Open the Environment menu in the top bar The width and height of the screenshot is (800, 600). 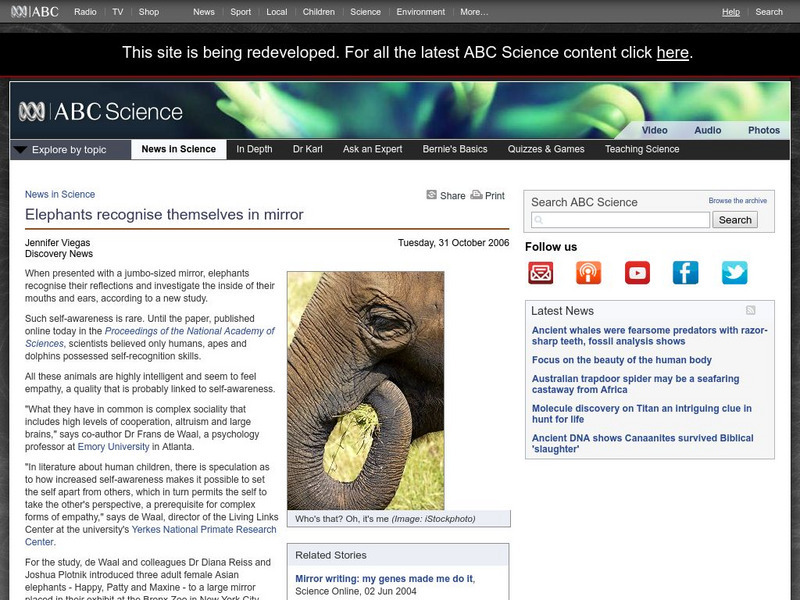tap(420, 12)
